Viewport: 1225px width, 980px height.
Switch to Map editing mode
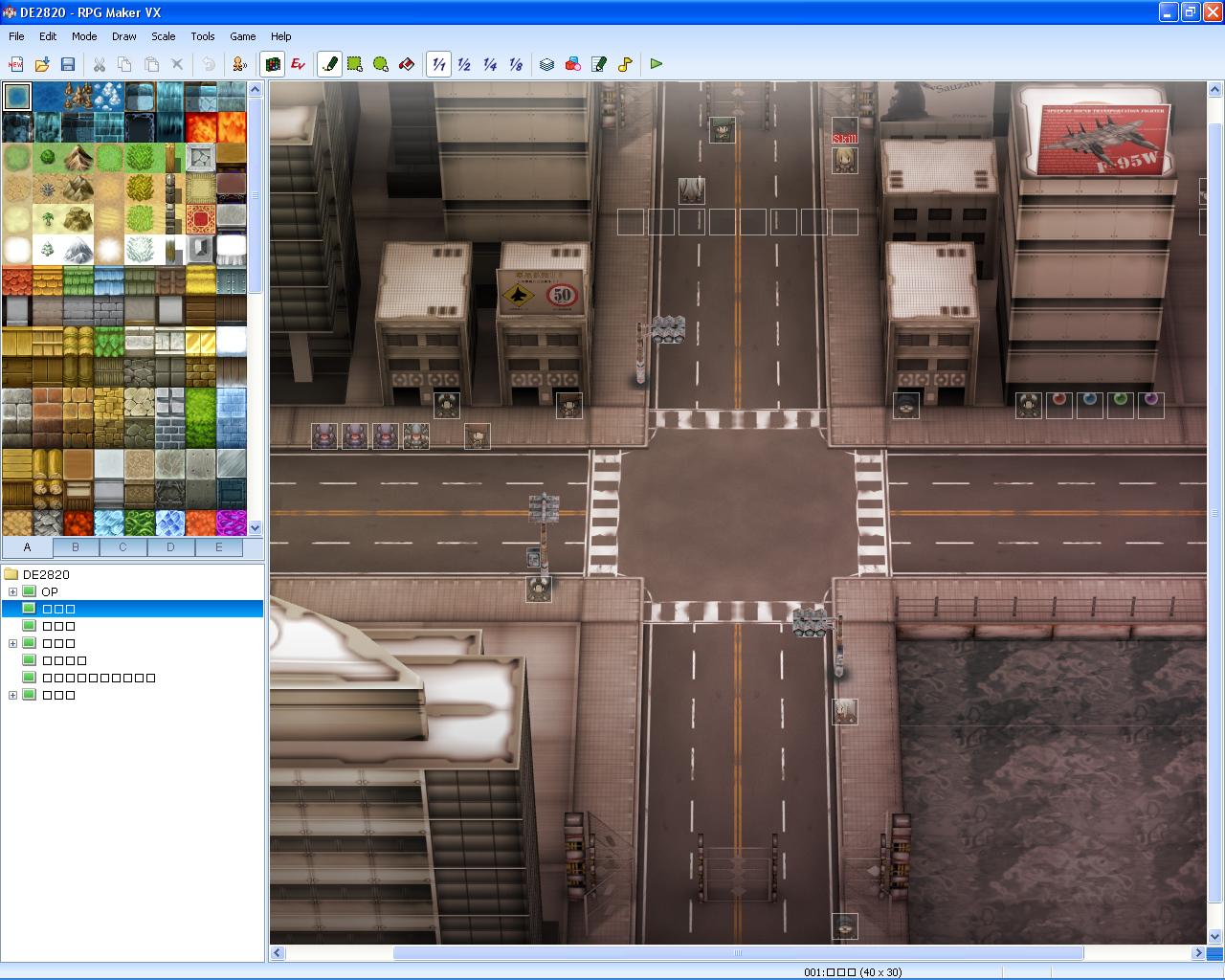[x=272, y=64]
